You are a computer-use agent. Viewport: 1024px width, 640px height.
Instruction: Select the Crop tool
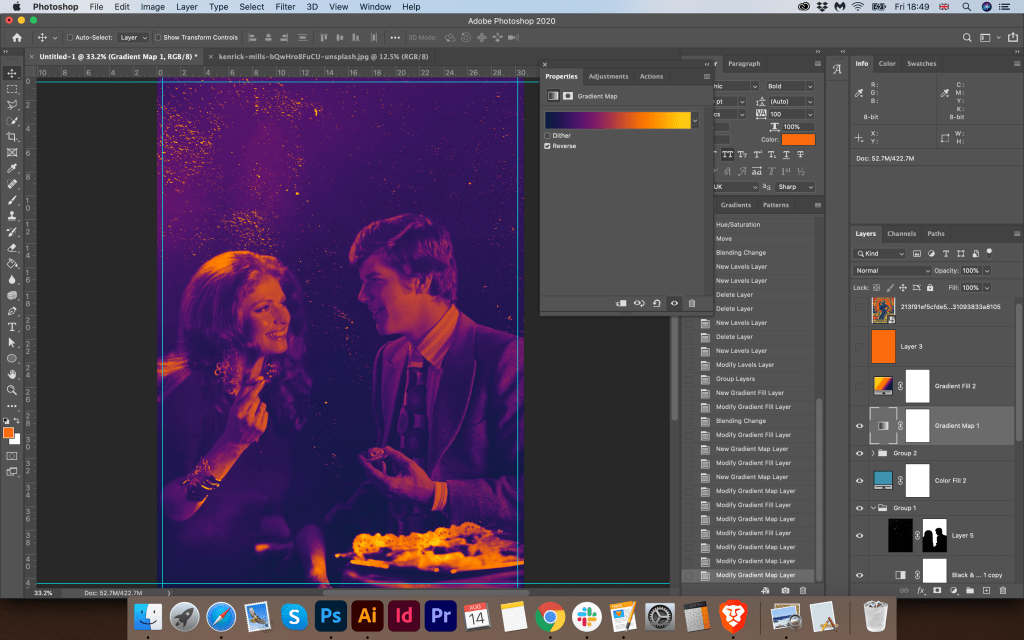pyautogui.click(x=12, y=136)
